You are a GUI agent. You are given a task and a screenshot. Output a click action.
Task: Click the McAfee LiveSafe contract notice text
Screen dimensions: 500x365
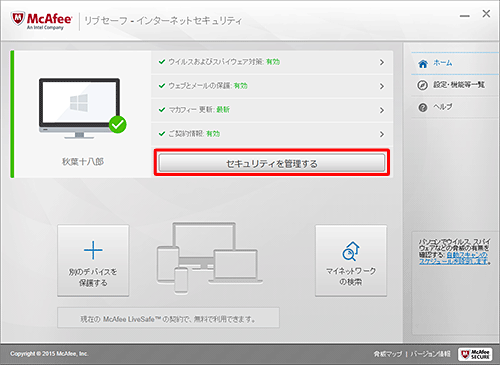pos(168,319)
